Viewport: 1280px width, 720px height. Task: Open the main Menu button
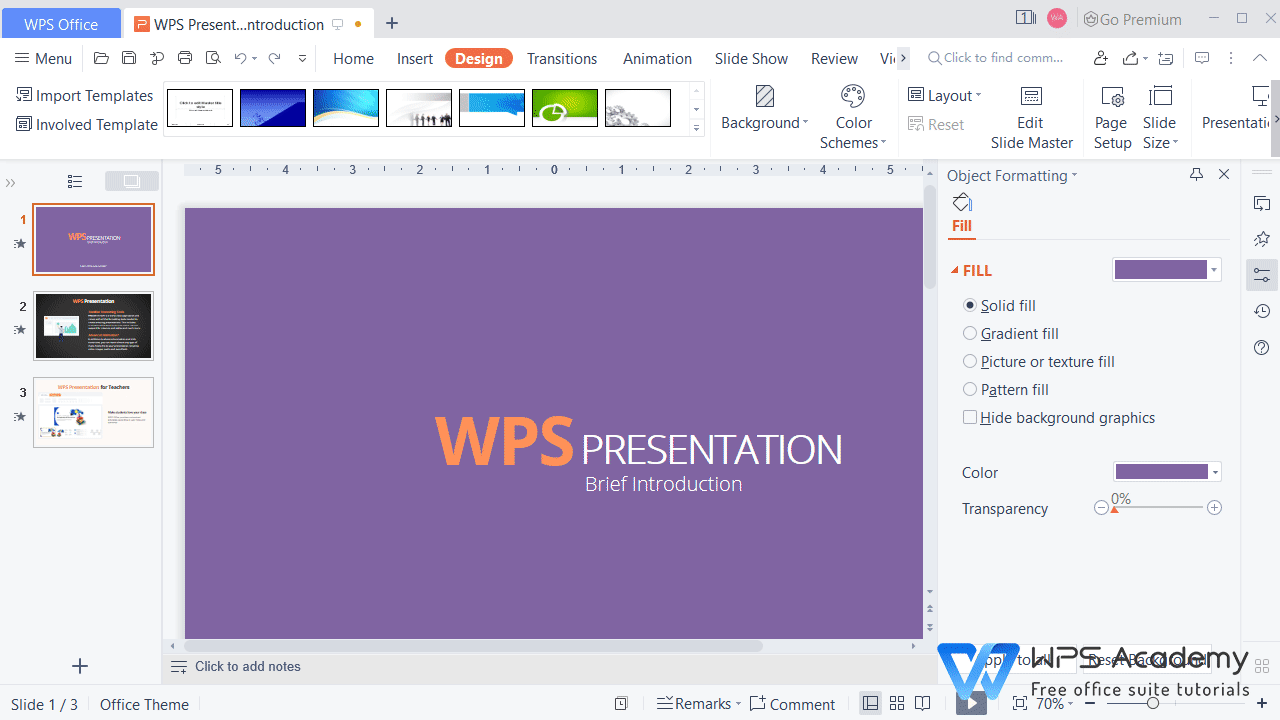point(43,58)
